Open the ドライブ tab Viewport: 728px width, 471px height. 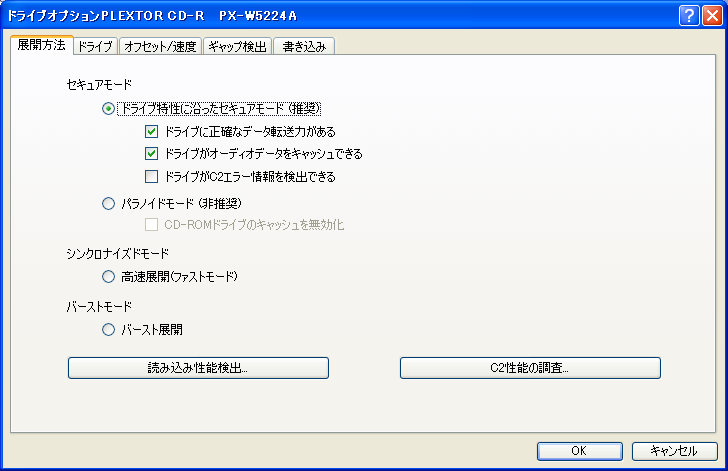tap(95, 46)
